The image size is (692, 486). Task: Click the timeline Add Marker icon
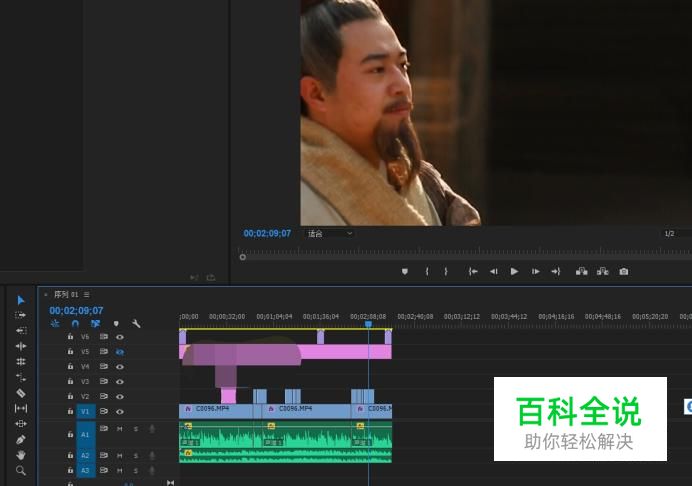[116, 324]
